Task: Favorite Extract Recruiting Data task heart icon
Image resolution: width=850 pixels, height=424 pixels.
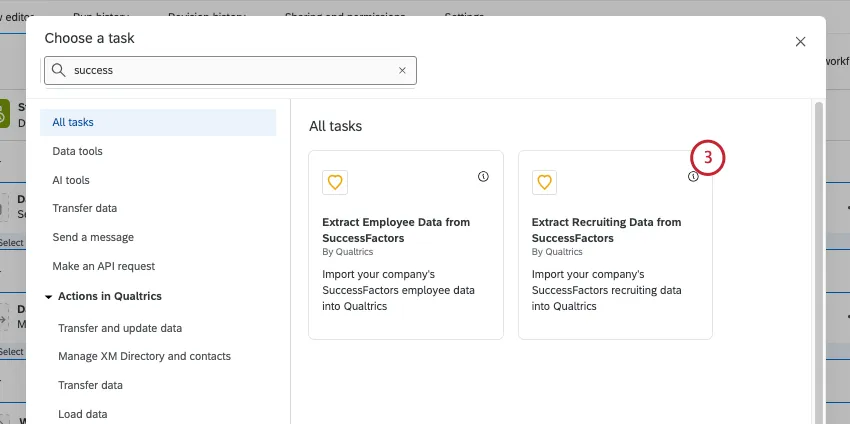Action: (x=544, y=182)
